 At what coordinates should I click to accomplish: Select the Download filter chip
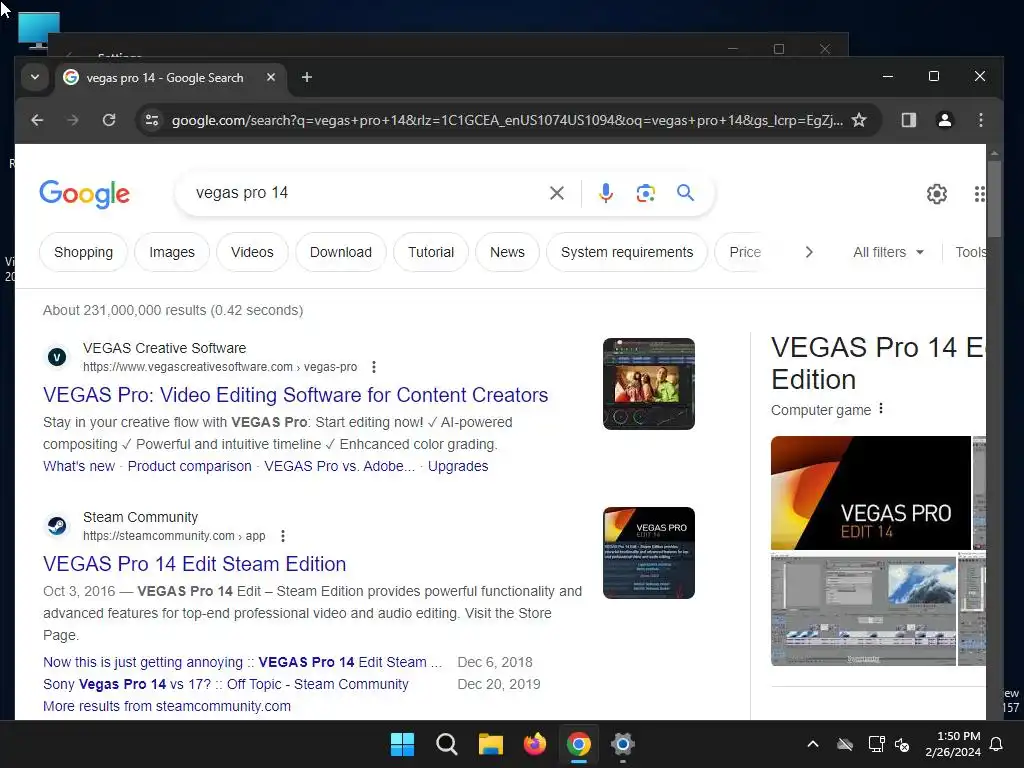point(341,252)
